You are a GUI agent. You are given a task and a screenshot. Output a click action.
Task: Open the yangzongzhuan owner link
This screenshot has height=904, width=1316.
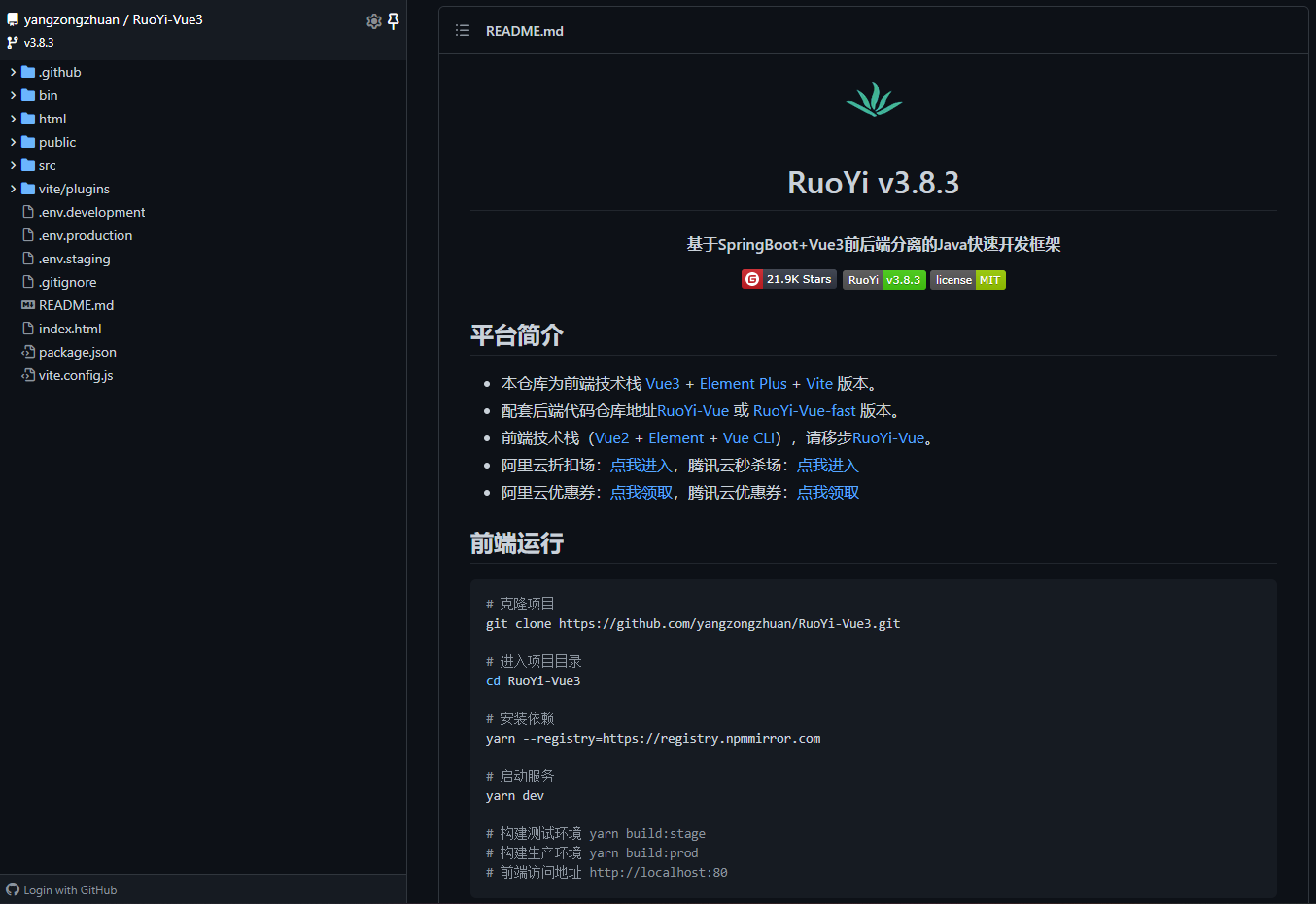tap(72, 19)
